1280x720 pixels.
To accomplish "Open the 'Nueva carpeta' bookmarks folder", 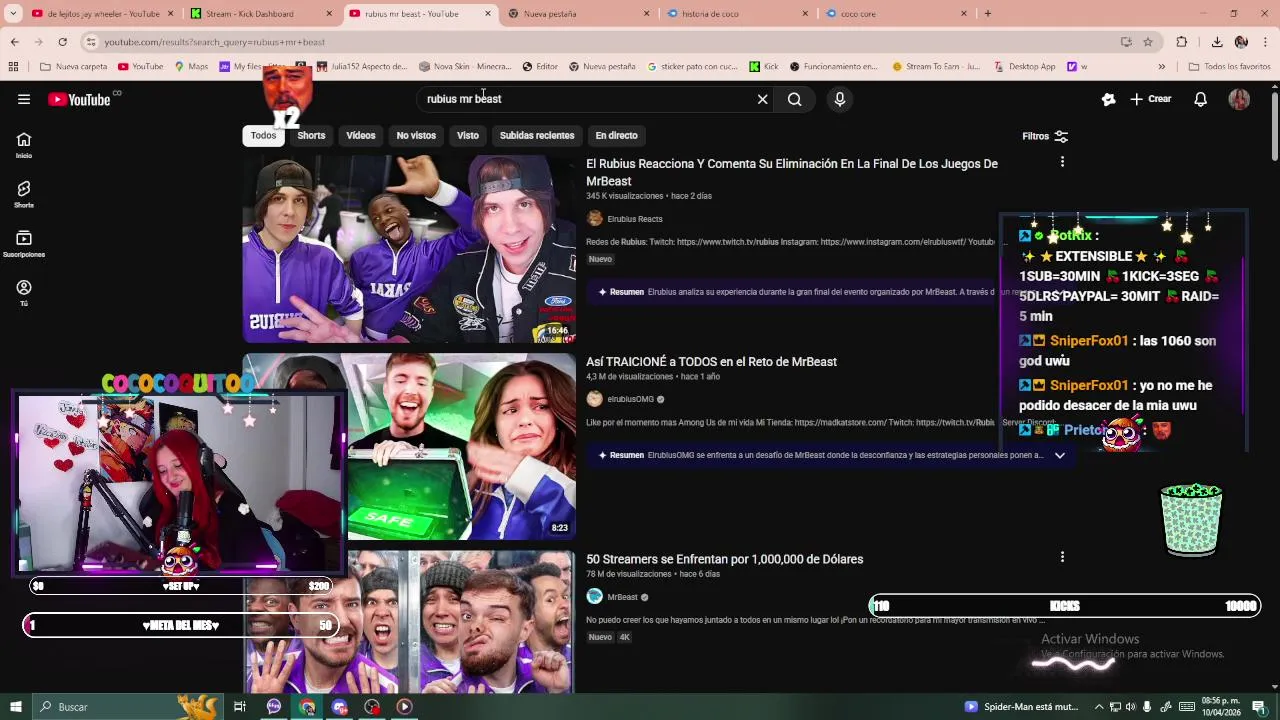I will coord(74,67).
